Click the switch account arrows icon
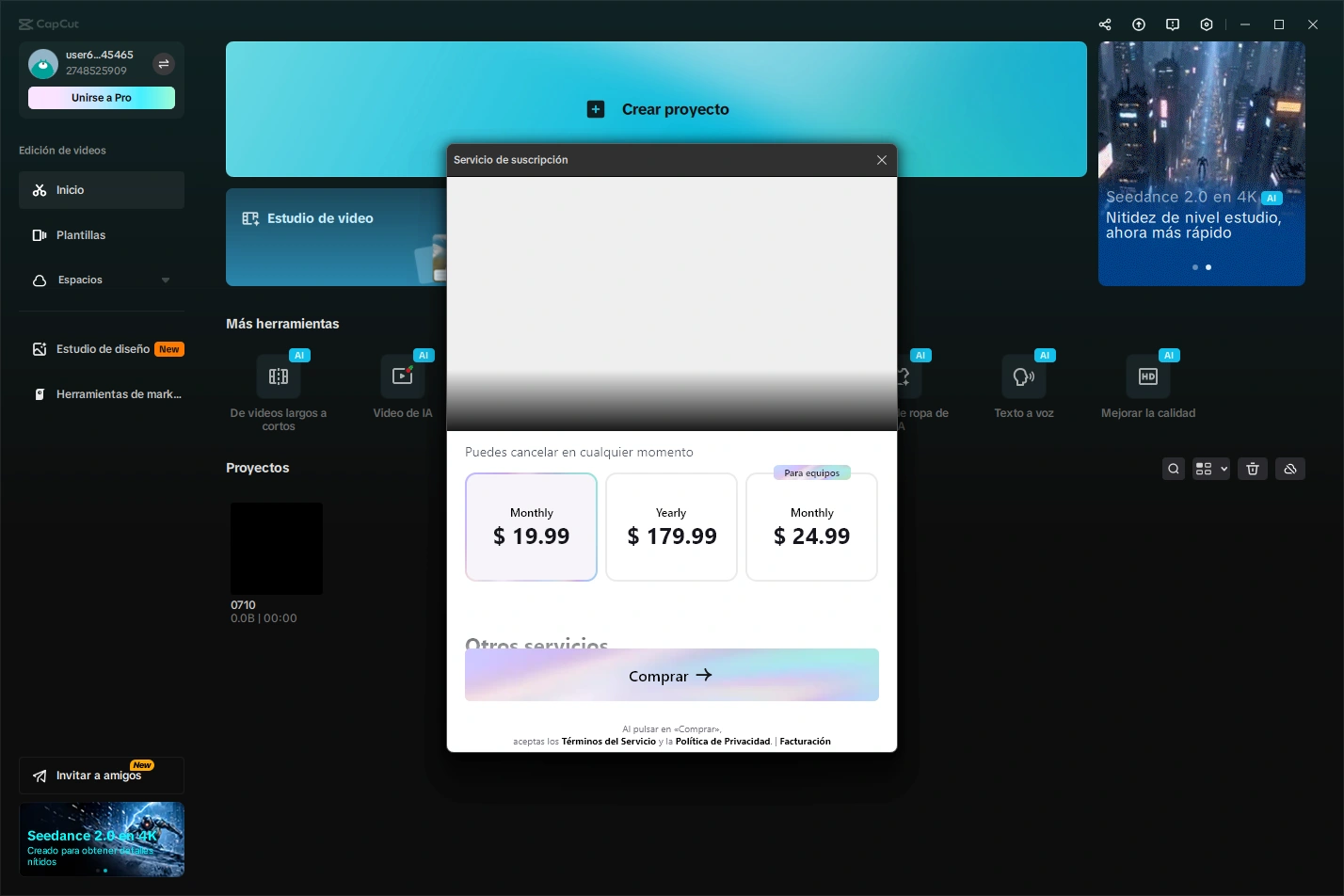 tap(164, 64)
